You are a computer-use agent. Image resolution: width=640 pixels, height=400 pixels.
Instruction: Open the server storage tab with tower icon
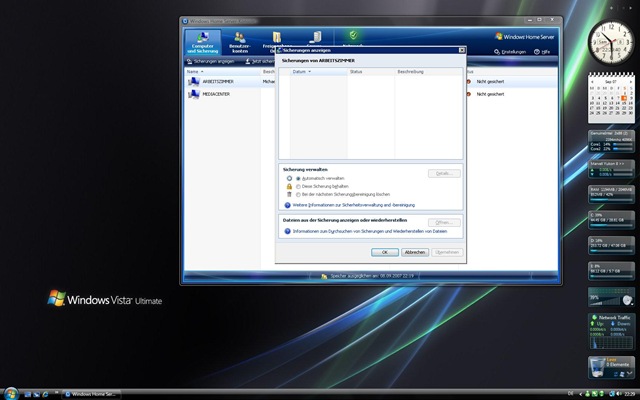tap(315, 39)
